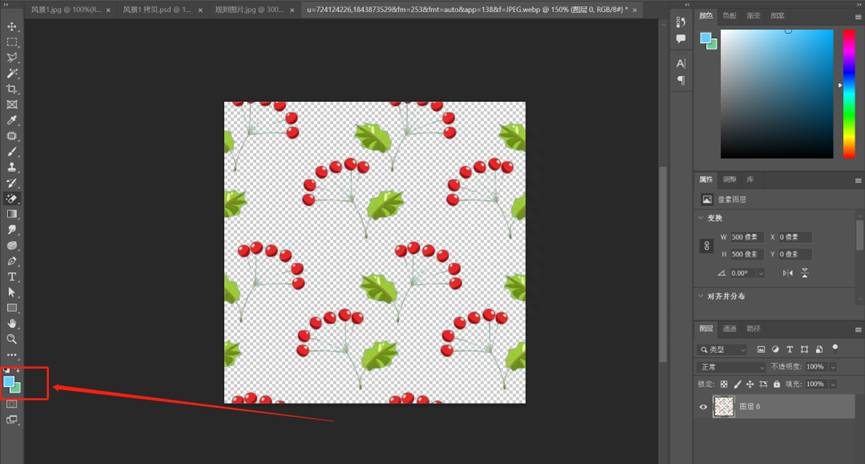Click the width W input field
This screenshot has width=865, height=464.
pos(747,237)
